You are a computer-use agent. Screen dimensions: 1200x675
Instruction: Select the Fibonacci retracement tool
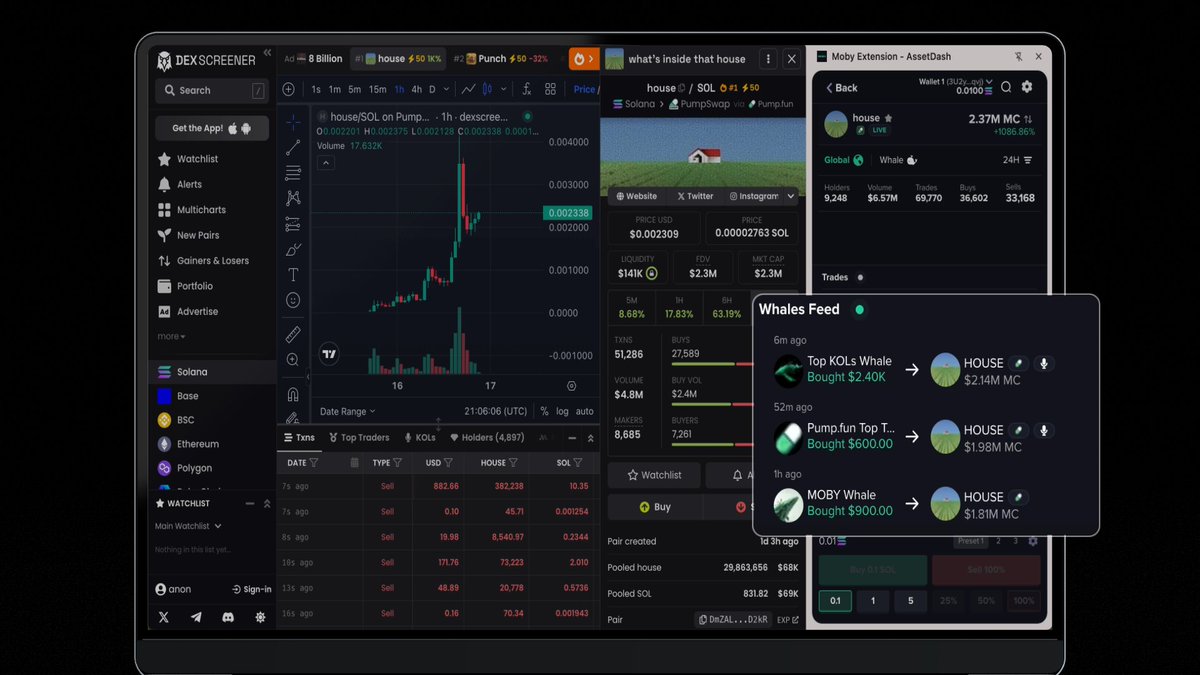293,173
